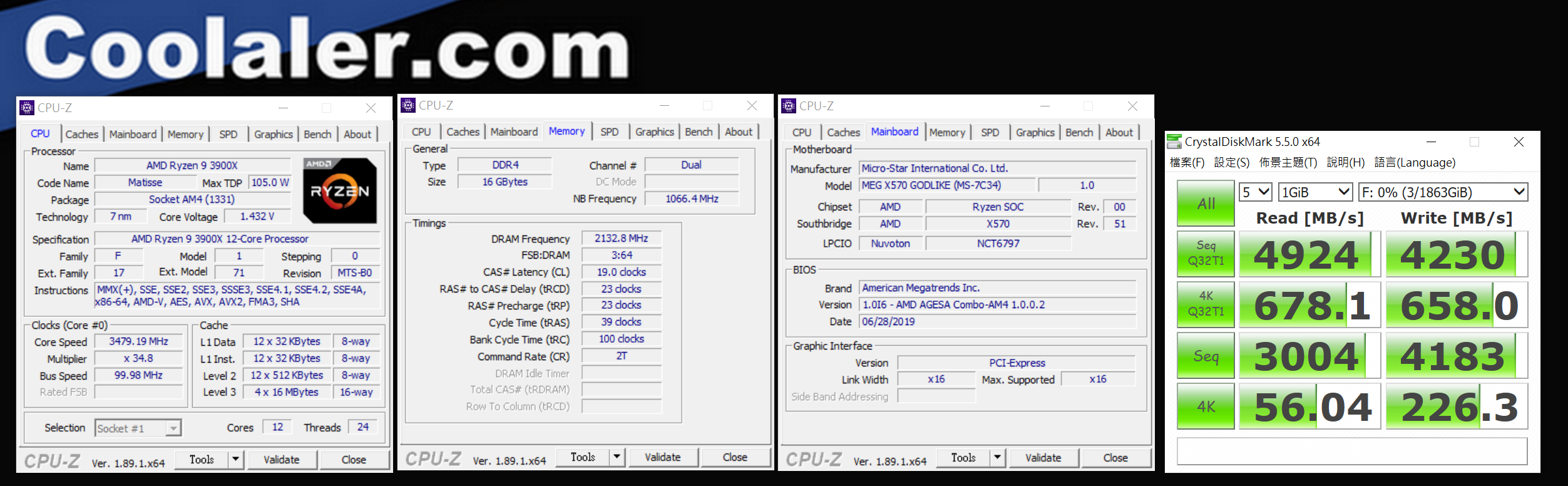This screenshot has width=1568, height=486.
Task: Click Validate in first CPU-Z window
Action: [x=282, y=460]
